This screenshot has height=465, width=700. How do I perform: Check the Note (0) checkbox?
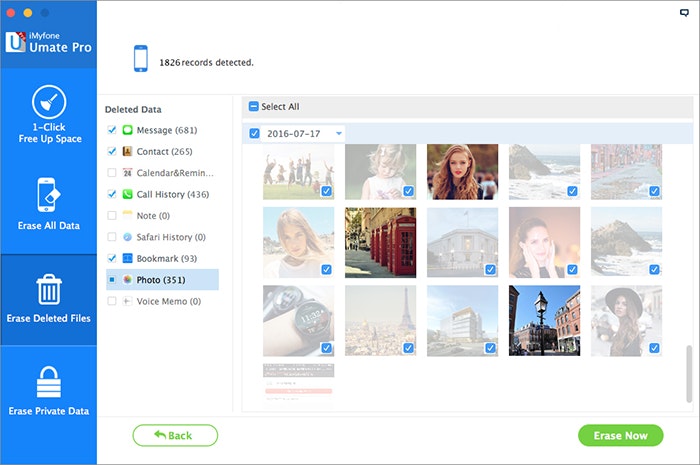112,216
